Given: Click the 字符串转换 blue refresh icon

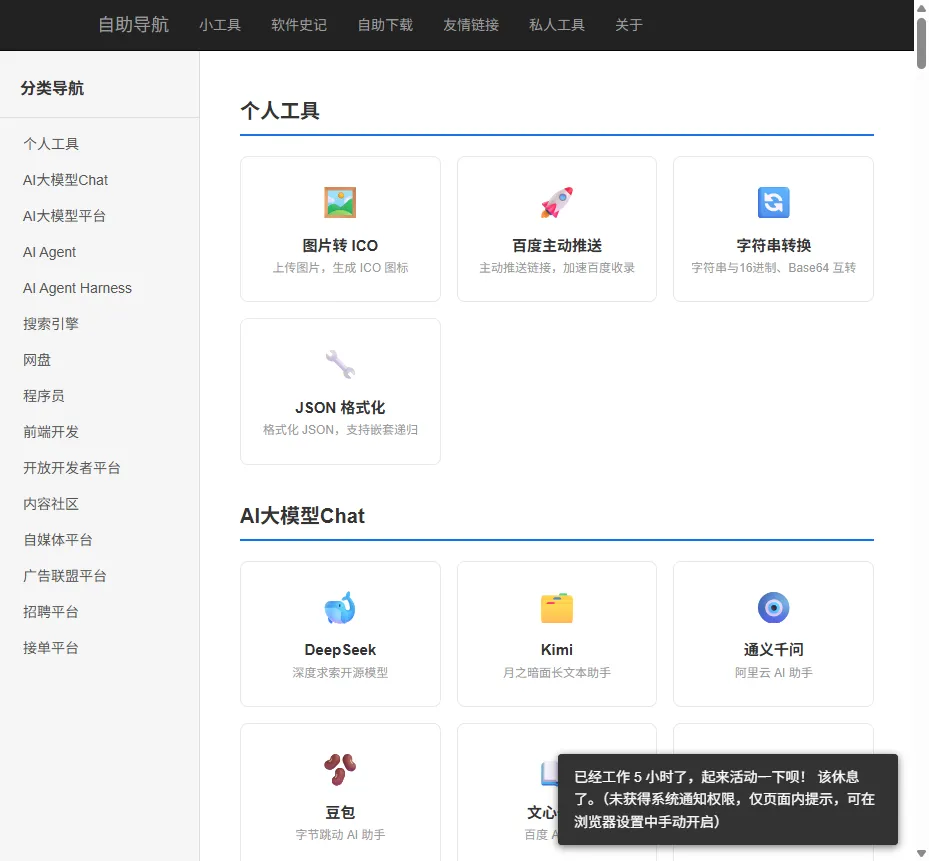Looking at the screenshot, I should click(x=773, y=202).
